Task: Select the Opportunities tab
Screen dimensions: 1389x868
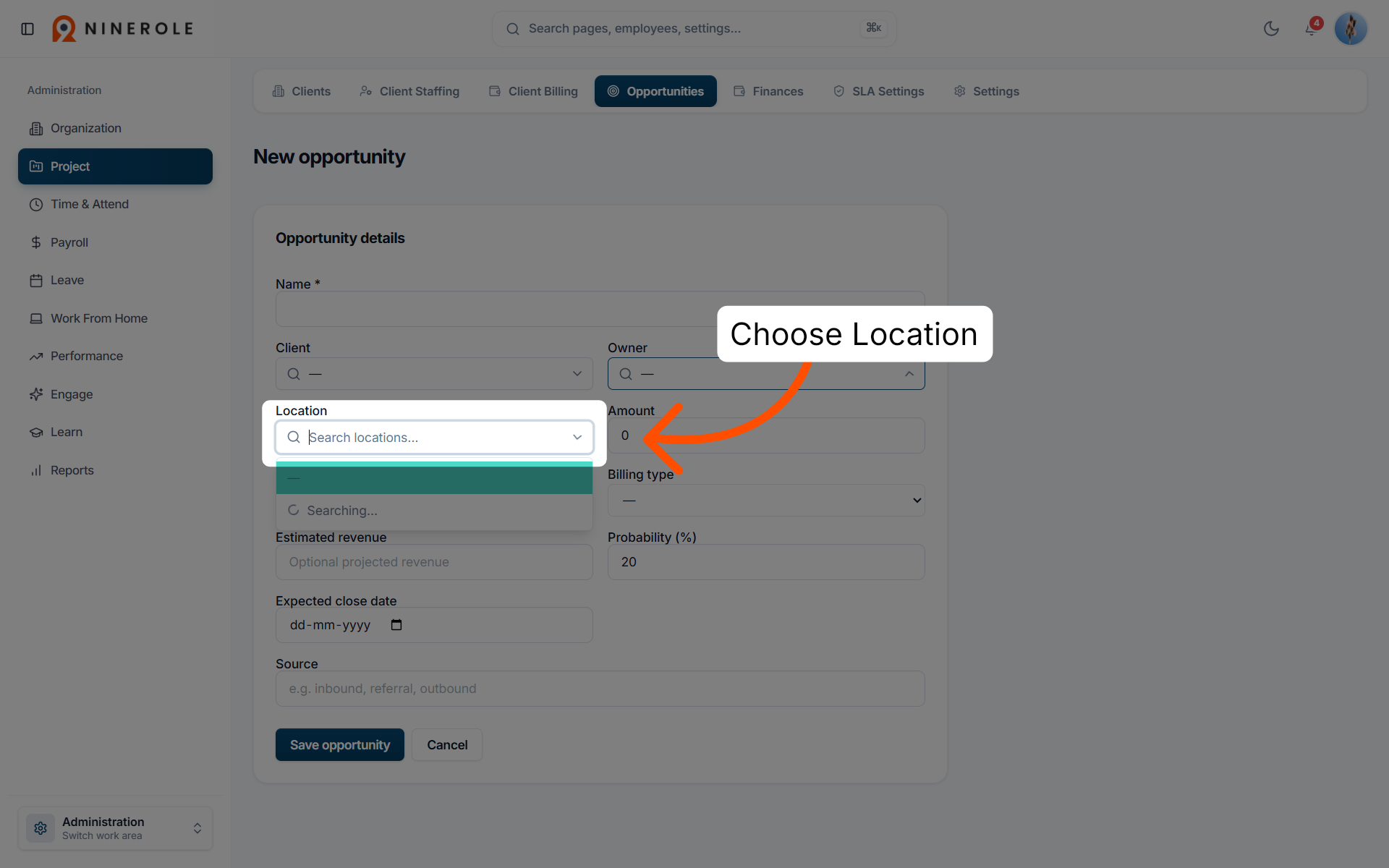Action: coord(655,91)
